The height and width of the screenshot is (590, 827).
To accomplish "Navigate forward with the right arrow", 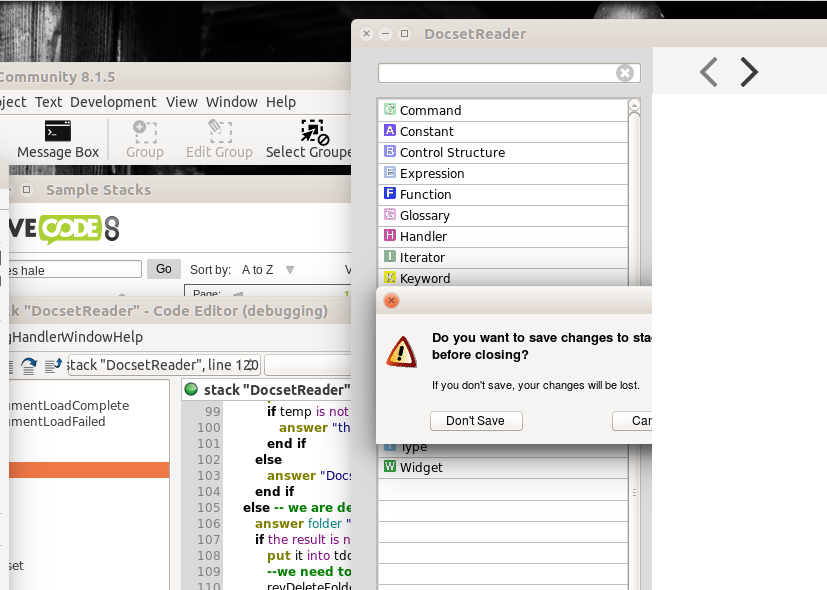I will (x=749, y=72).
